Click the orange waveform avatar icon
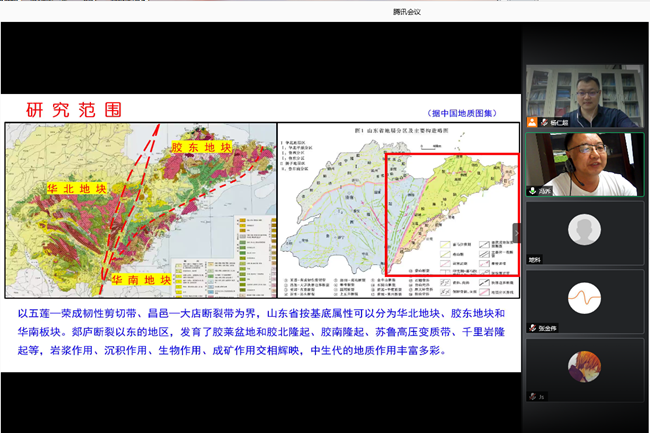650x433 pixels. 584,298
